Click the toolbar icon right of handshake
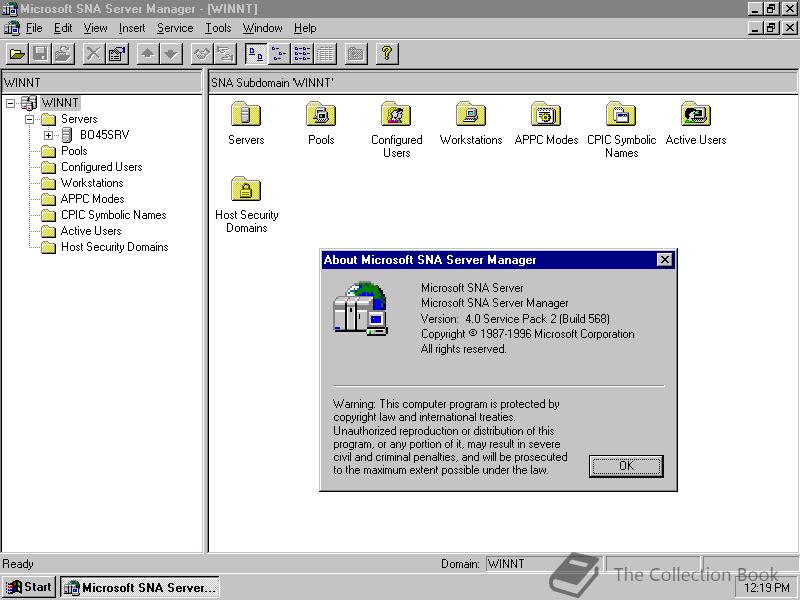The height and width of the screenshot is (600, 800). (x=225, y=54)
